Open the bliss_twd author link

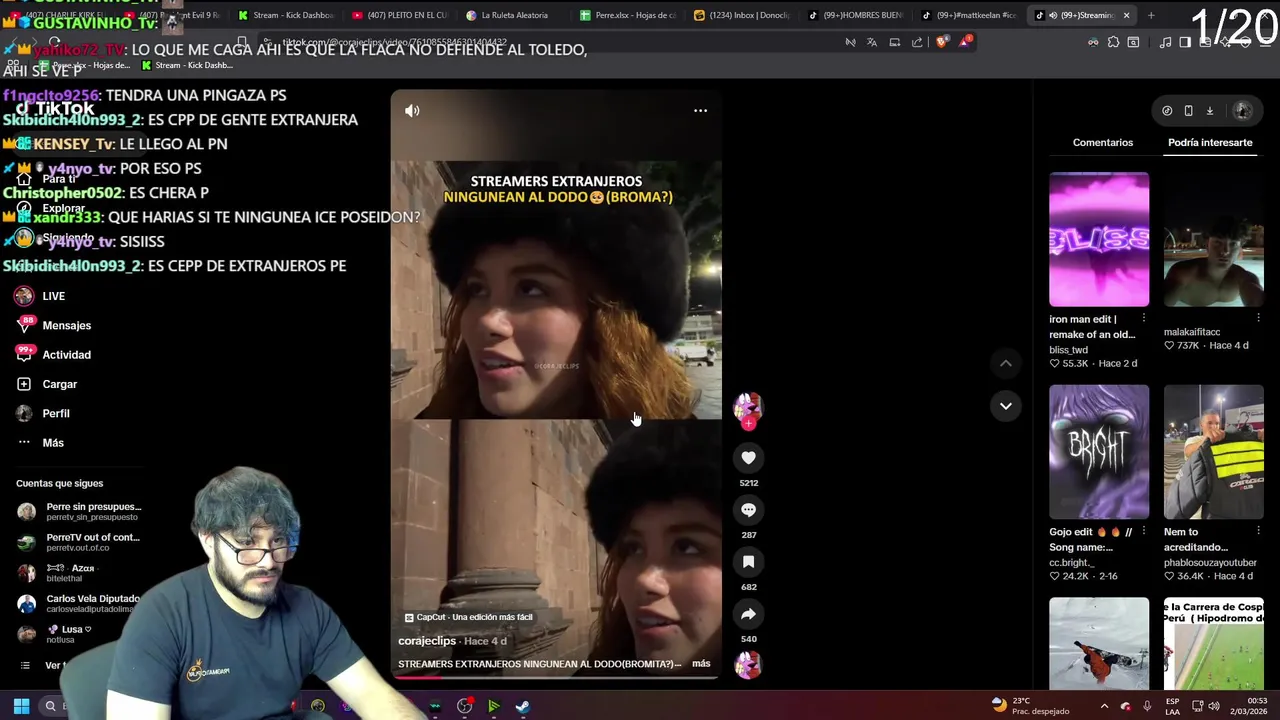click(x=1068, y=350)
